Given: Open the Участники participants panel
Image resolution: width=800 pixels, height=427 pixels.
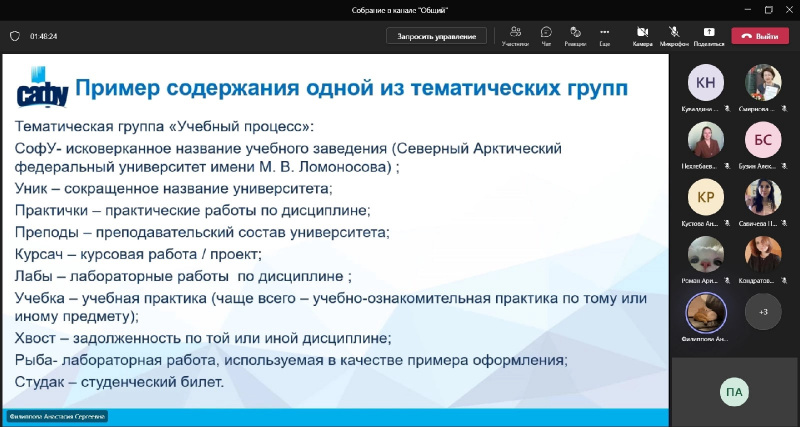Looking at the screenshot, I should 515,36.
